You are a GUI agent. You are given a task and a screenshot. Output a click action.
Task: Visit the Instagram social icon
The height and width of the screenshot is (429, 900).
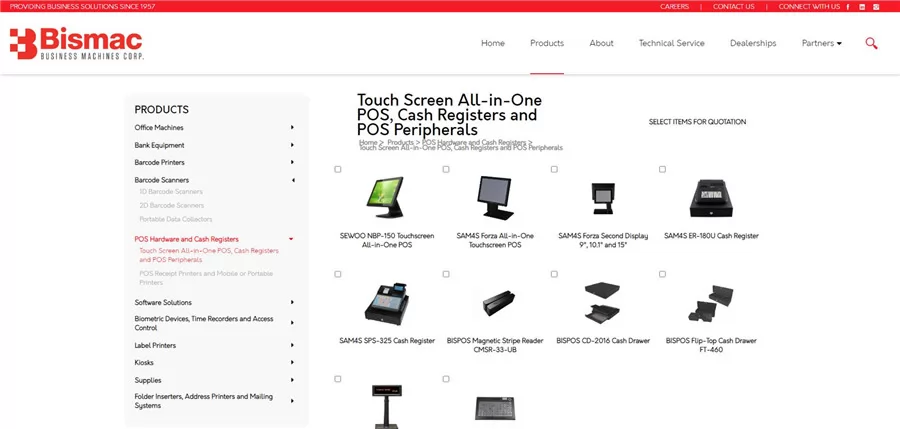(x=876, y=7)
